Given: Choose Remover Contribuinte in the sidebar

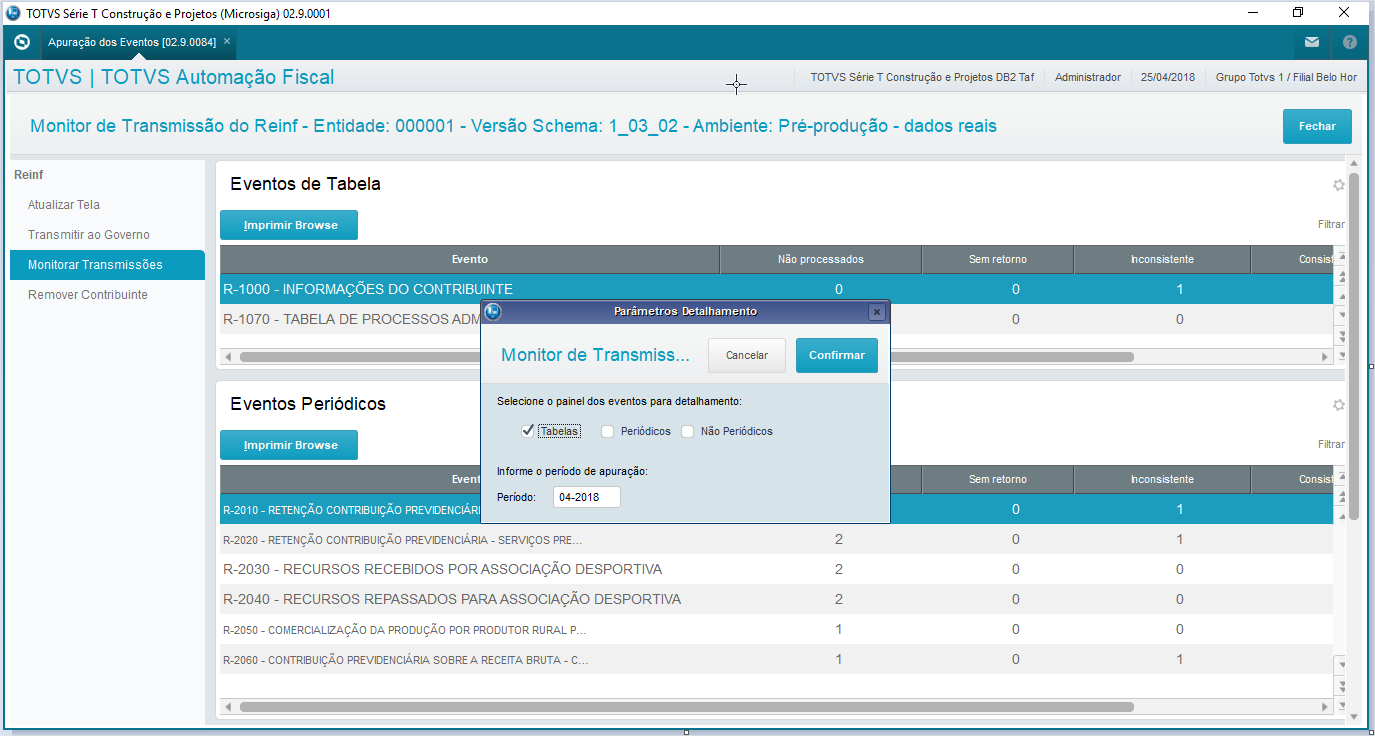Looking at the screenshot, I should tap(88, 295).
